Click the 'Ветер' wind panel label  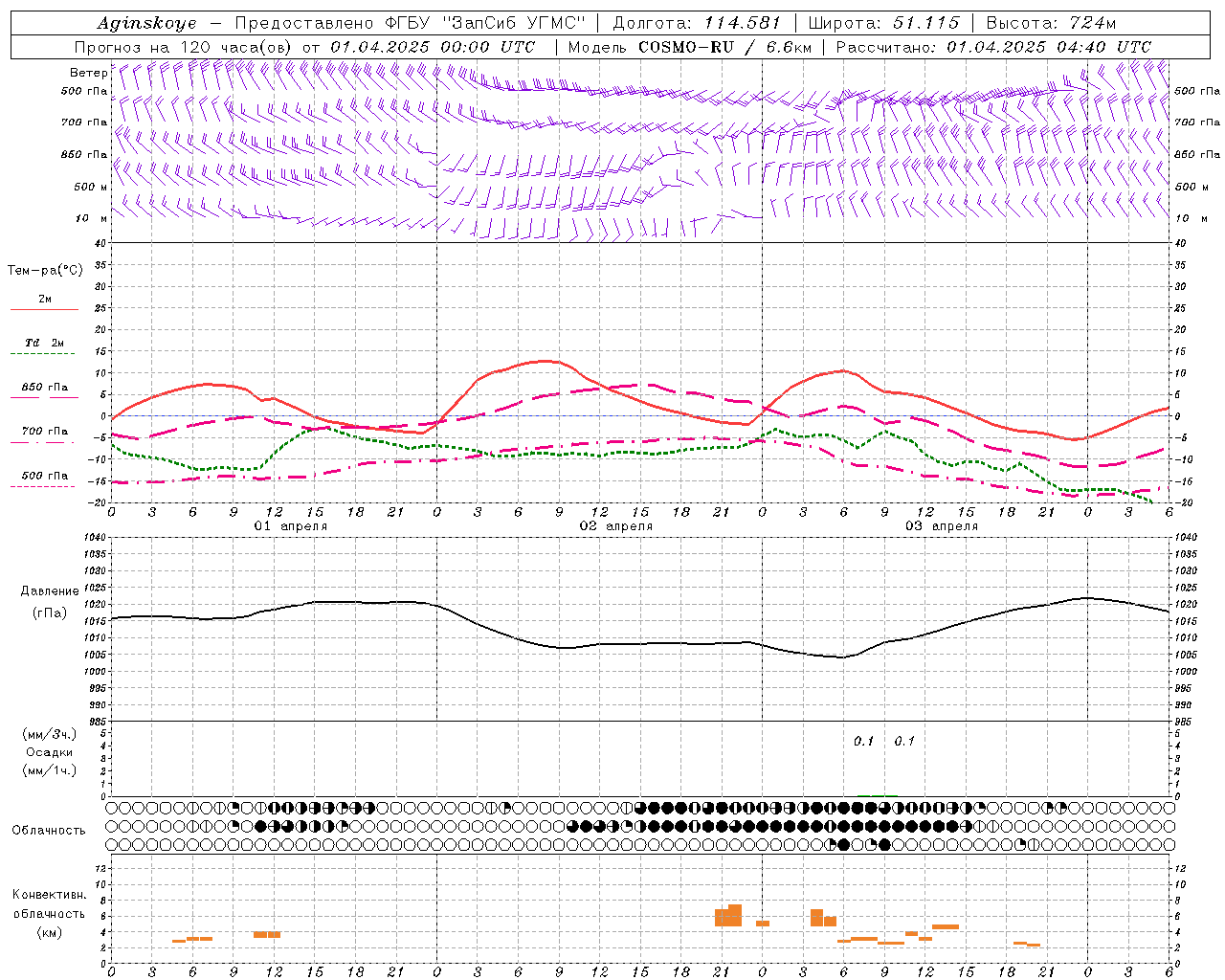pos(88,73)
